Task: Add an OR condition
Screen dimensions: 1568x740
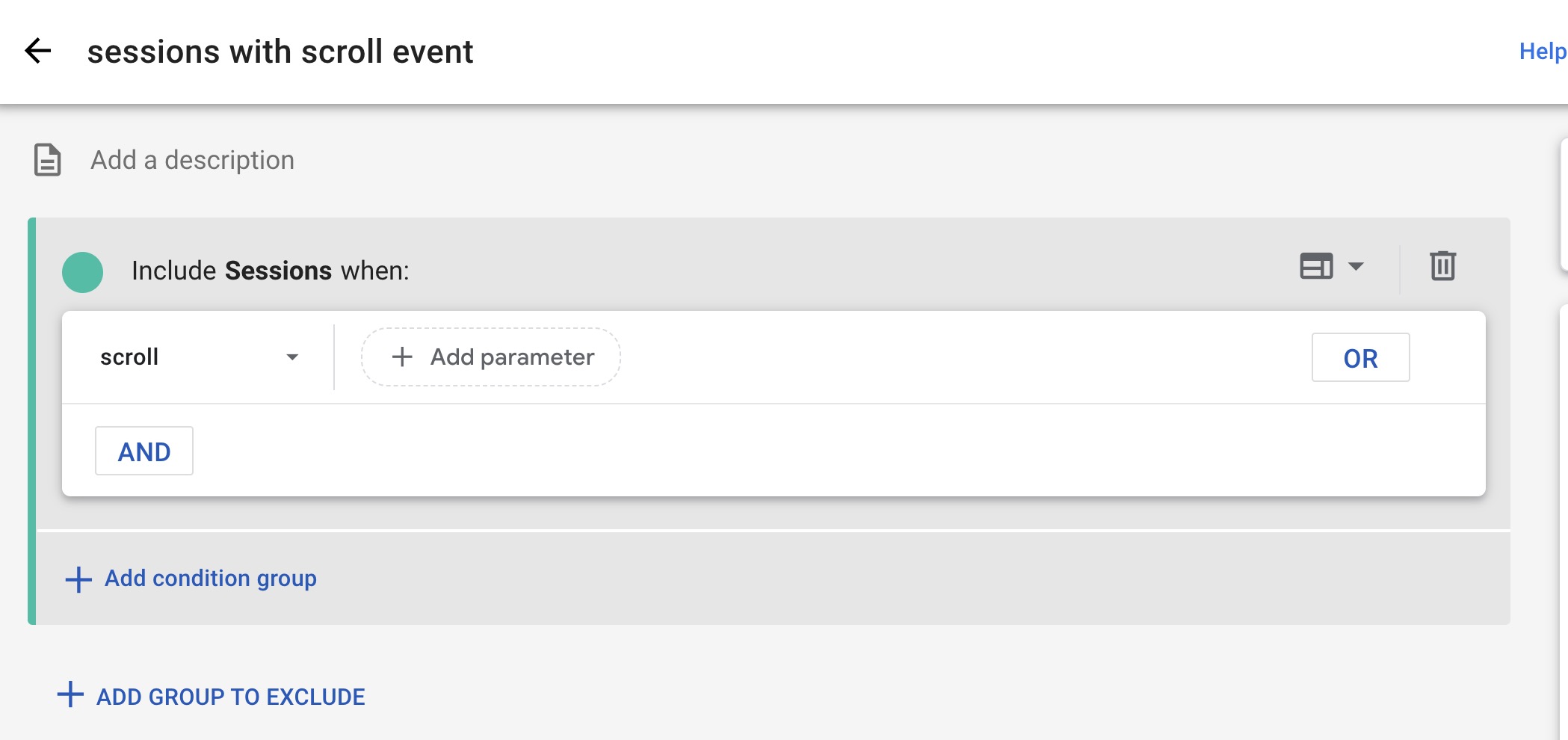Action: [x=1360, y=358]
